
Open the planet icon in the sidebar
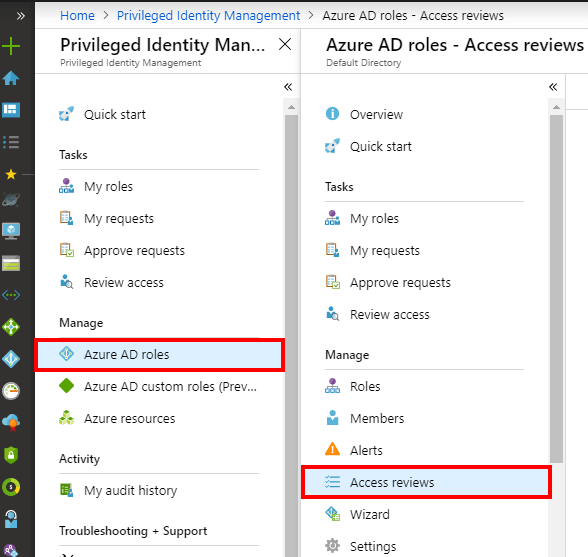click(x=11, y=200)
